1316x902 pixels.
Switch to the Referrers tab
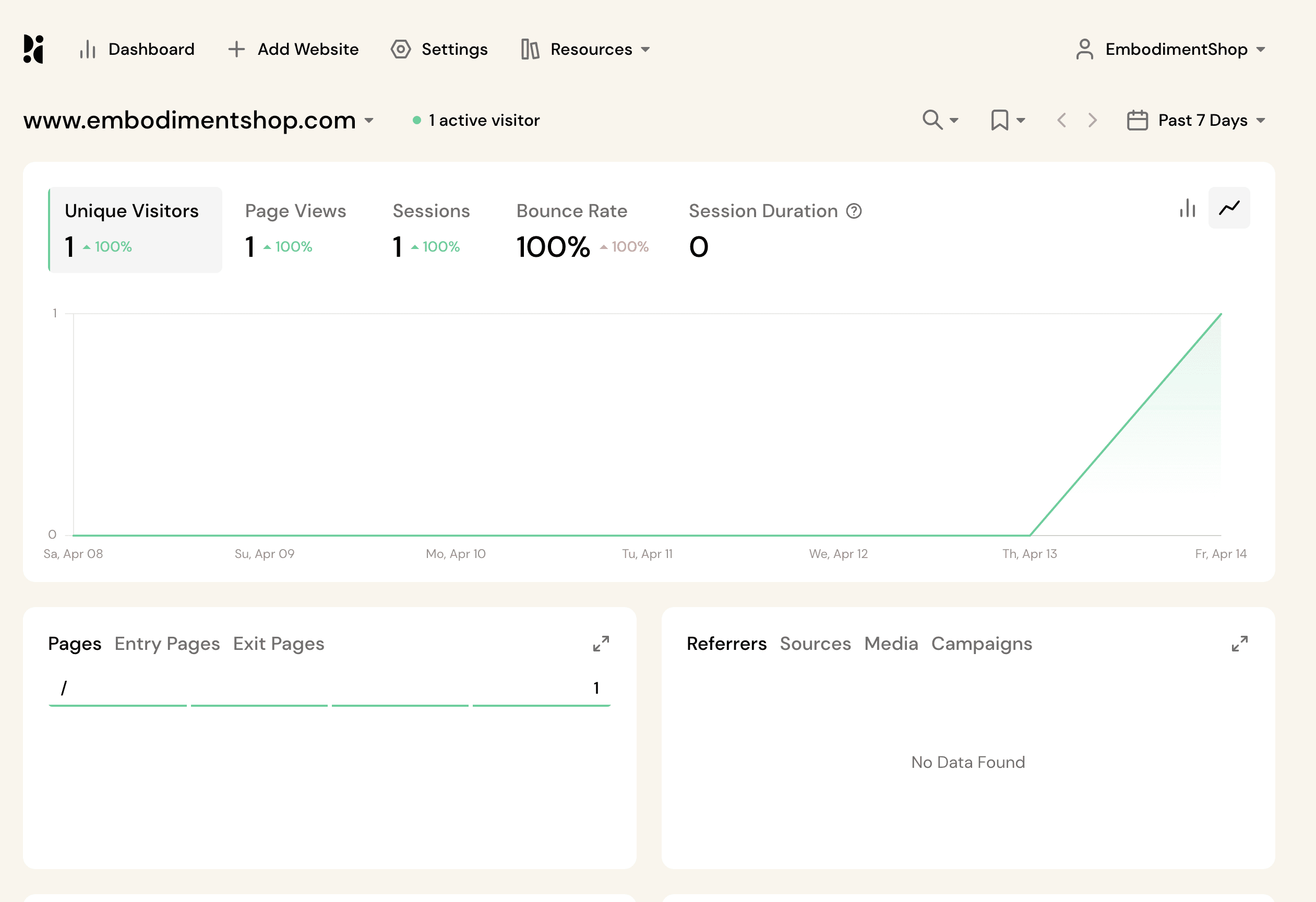(x=726, y=644)
